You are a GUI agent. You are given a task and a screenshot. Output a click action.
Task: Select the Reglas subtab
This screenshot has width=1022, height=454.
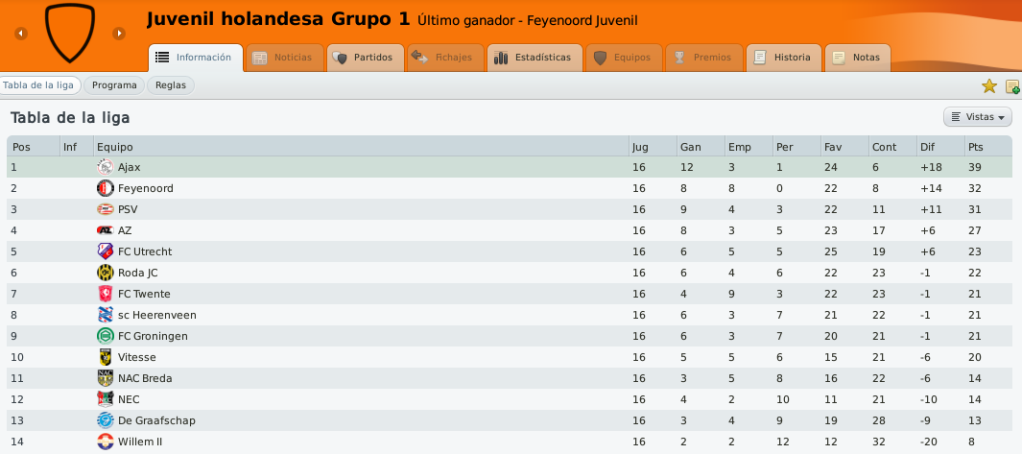pyautogui.click(x=171, y=85)
